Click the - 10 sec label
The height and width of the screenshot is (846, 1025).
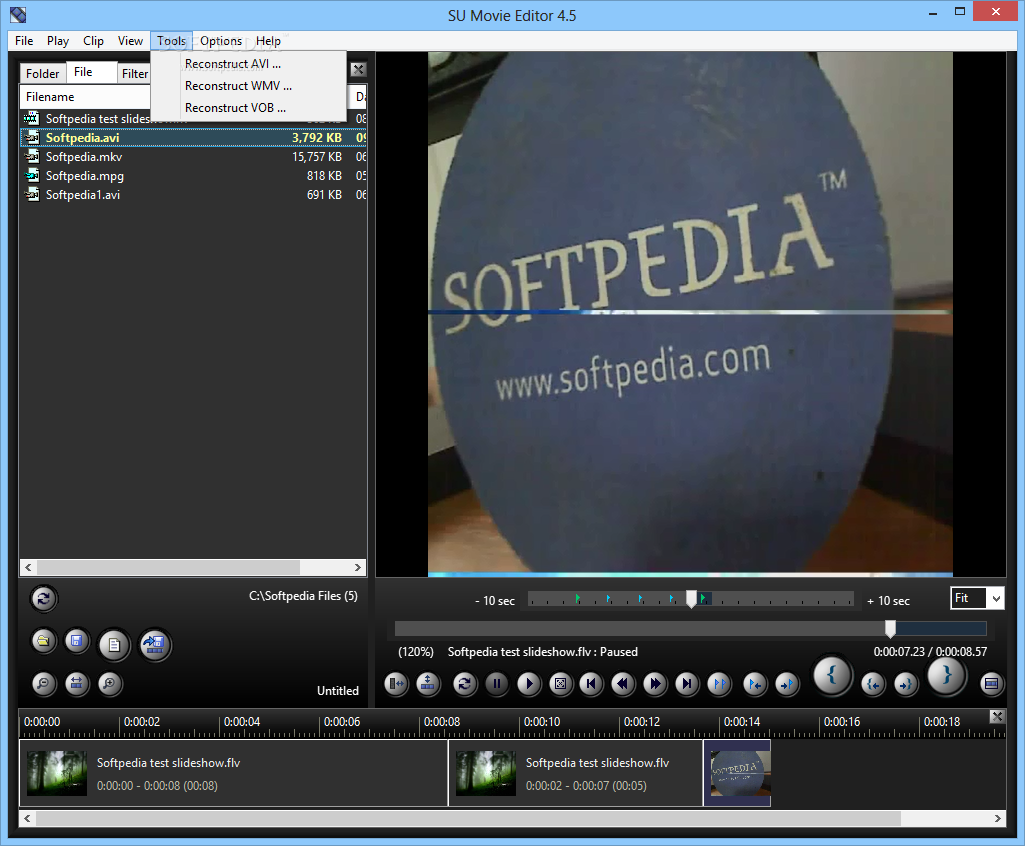[x=495, y=601]
